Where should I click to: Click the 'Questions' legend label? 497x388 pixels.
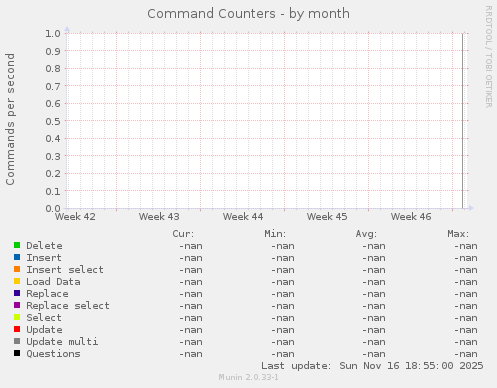[x=53, y=354]
